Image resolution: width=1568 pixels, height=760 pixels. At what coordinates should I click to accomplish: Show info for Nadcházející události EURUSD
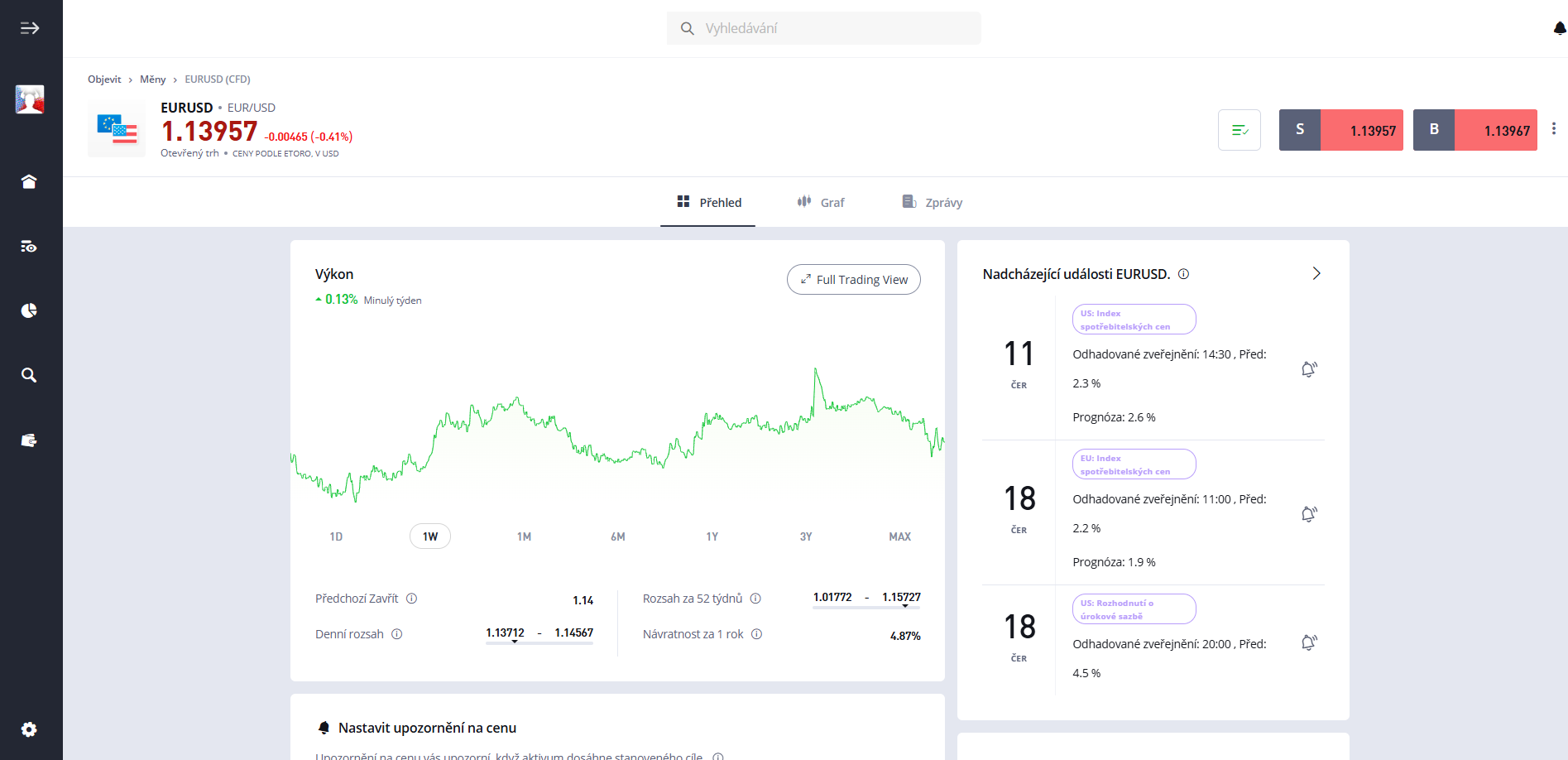point(1184,274)
